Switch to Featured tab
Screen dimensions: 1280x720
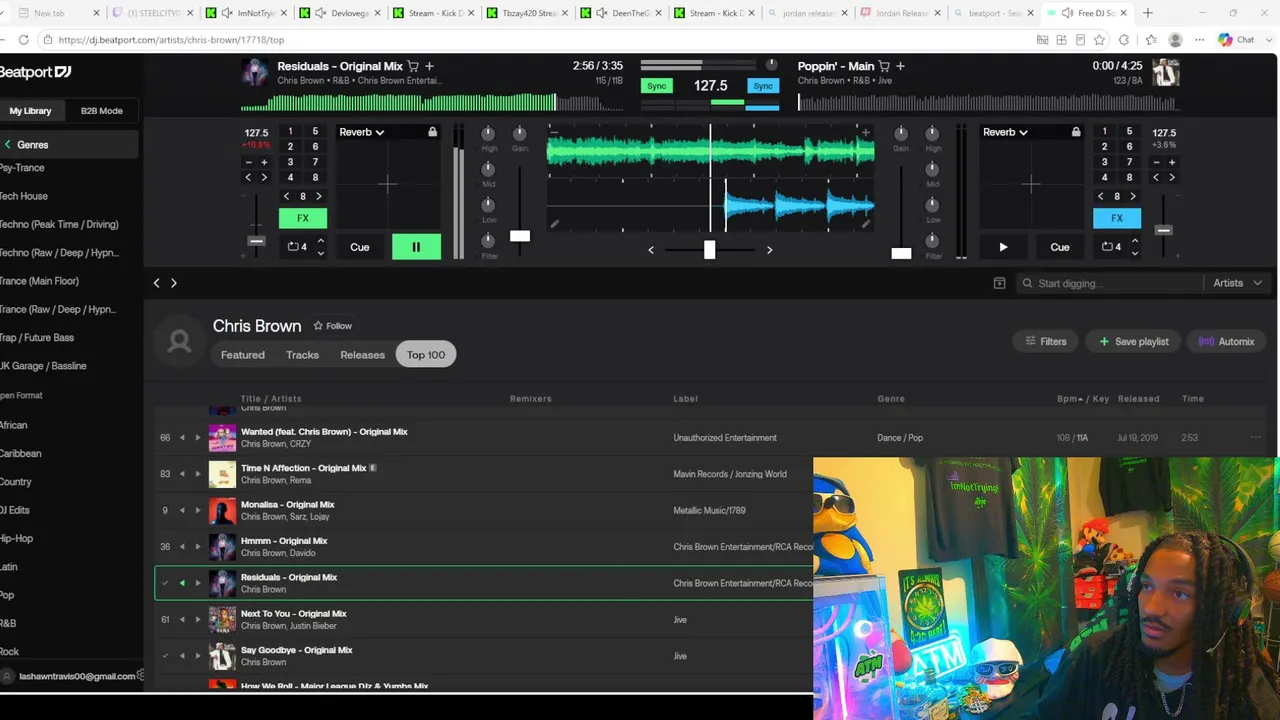[x=243, y=355]
